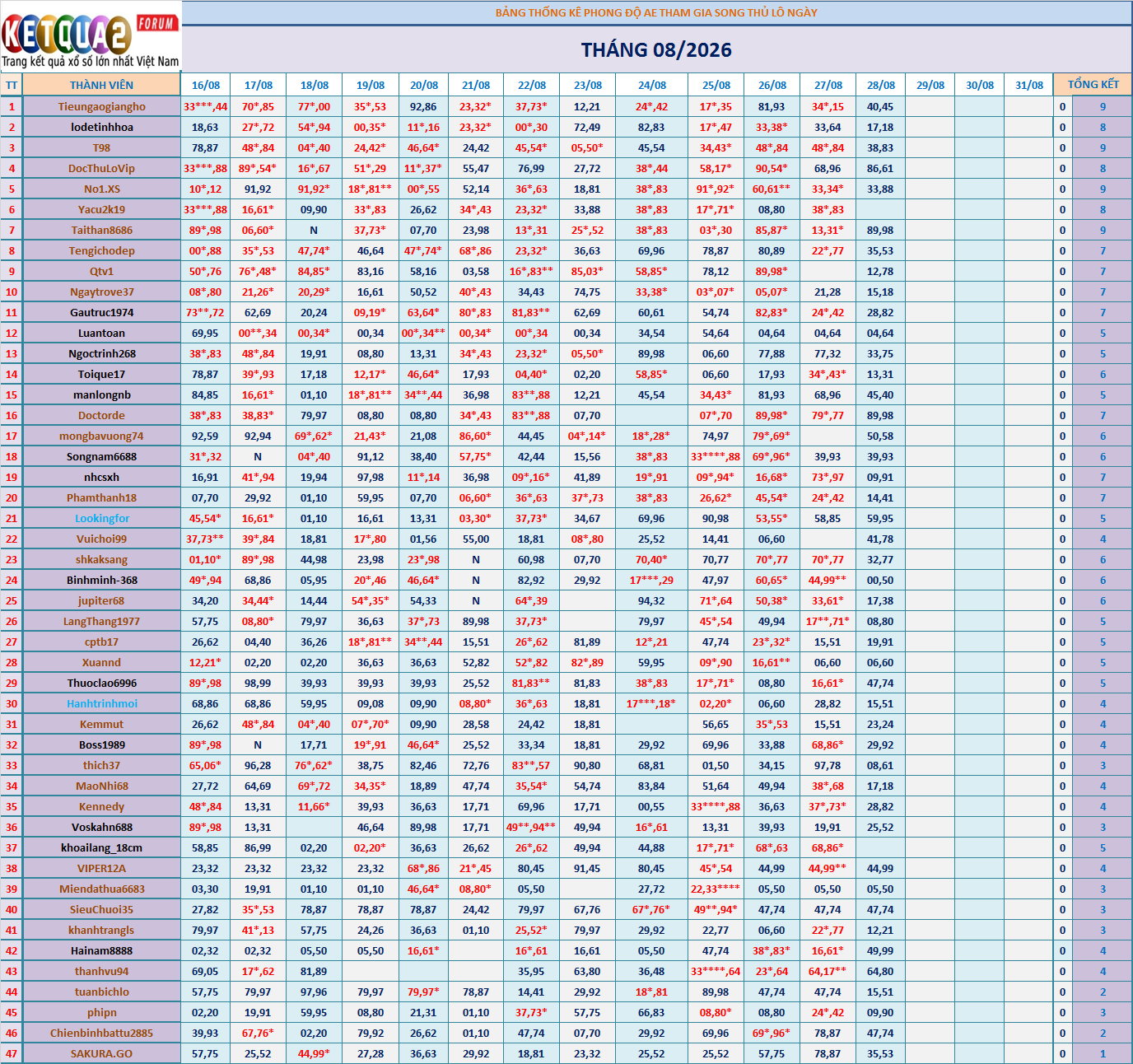Click member name khoailang_18cm

101,847
